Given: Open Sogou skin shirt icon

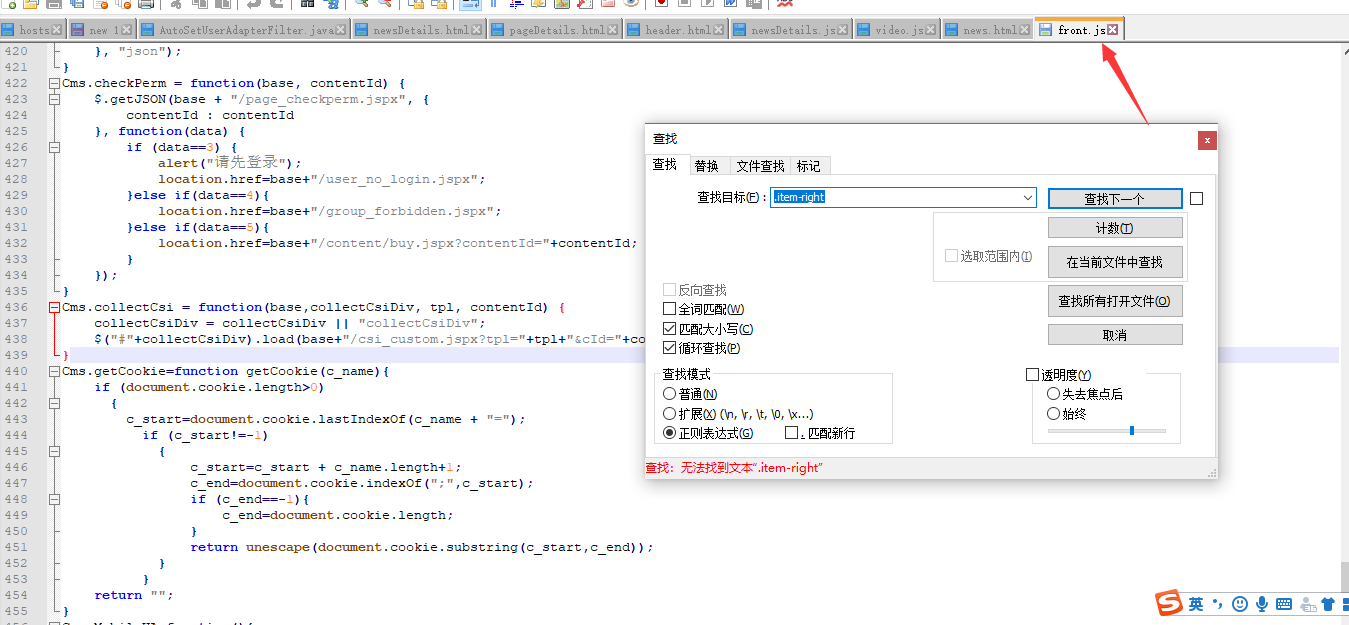Looking at the screenshot, I should [1327, 604].
